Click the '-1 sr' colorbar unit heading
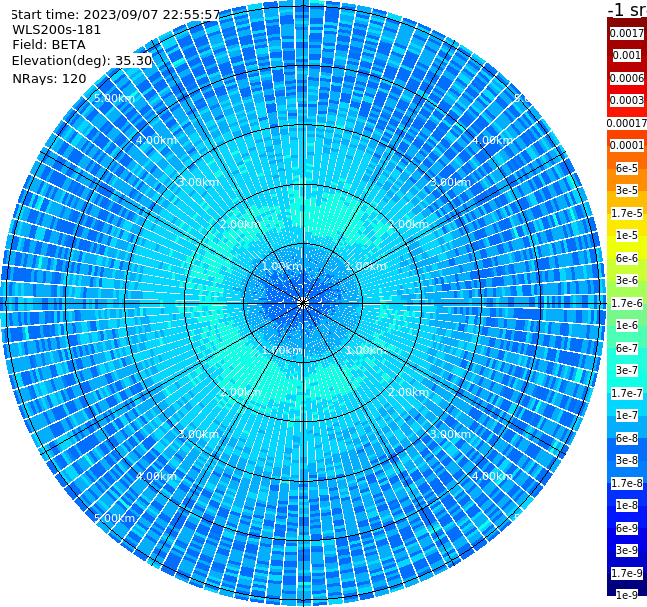The width and height of the screenshot is (647, 607). click(627, 10)
